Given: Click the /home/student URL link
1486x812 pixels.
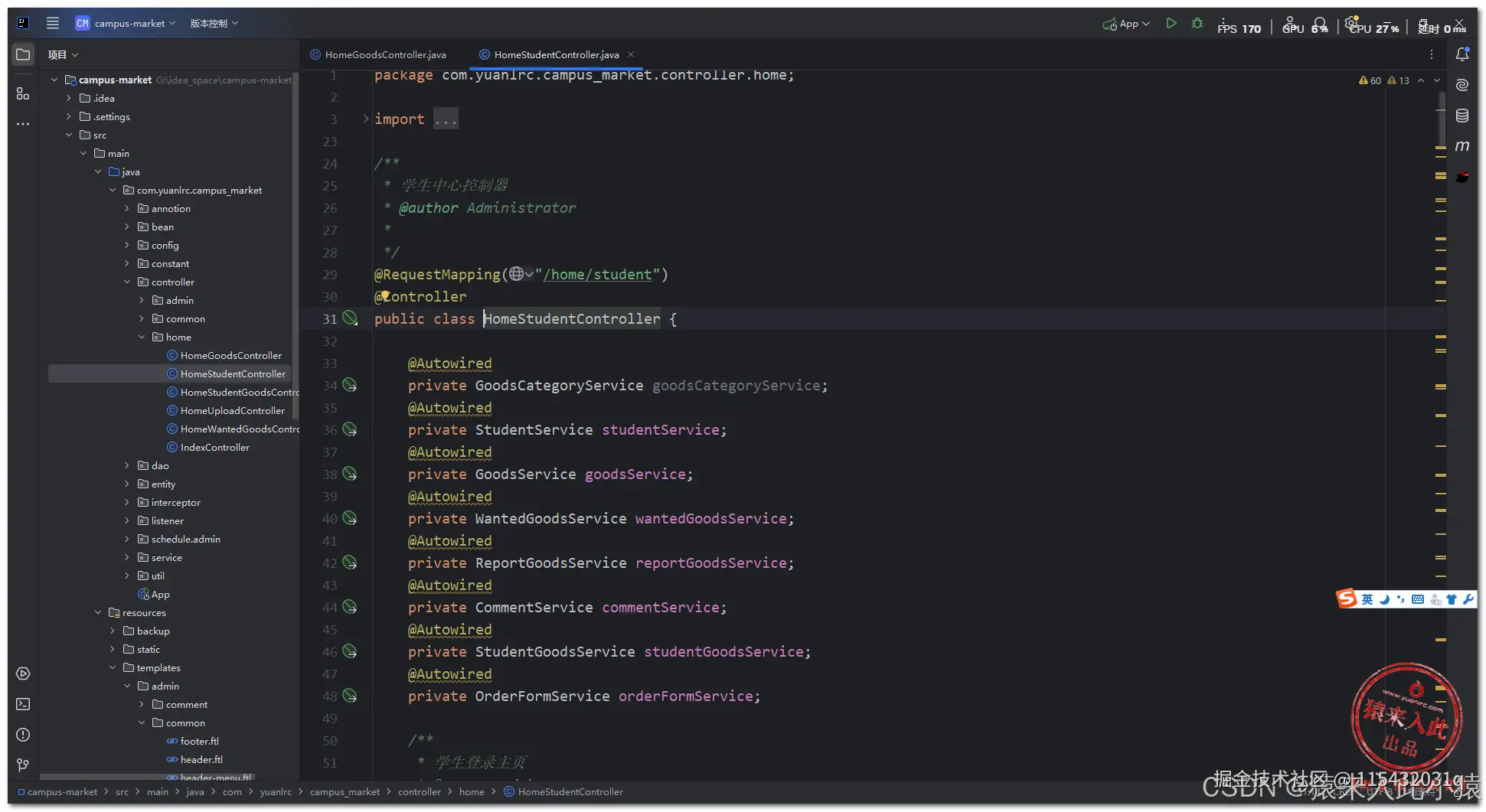Looking at the screenshot, I should pyautogui.click(x=597, y=274).
